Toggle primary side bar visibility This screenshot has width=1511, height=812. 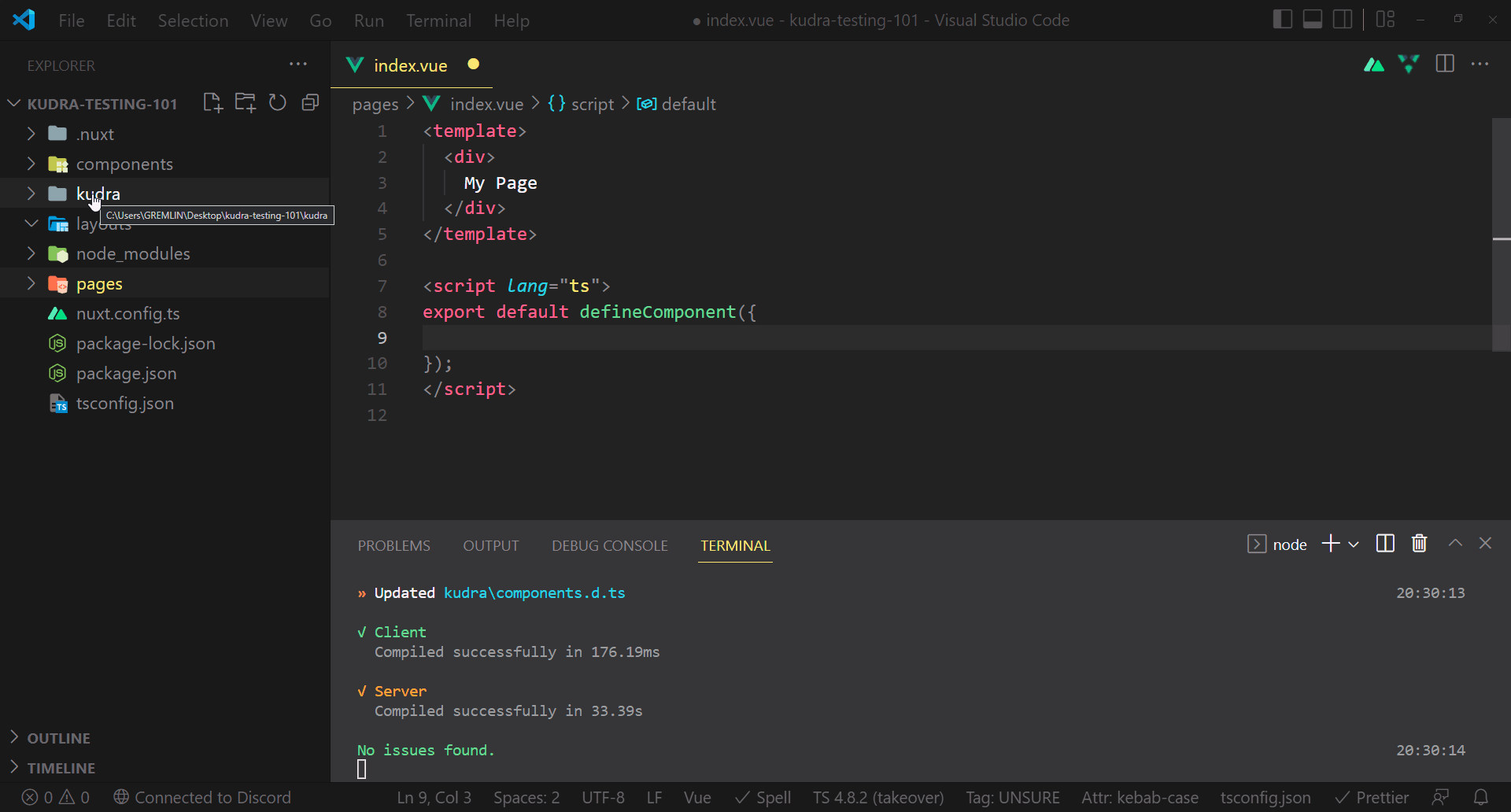click(x=1282, y=20)
